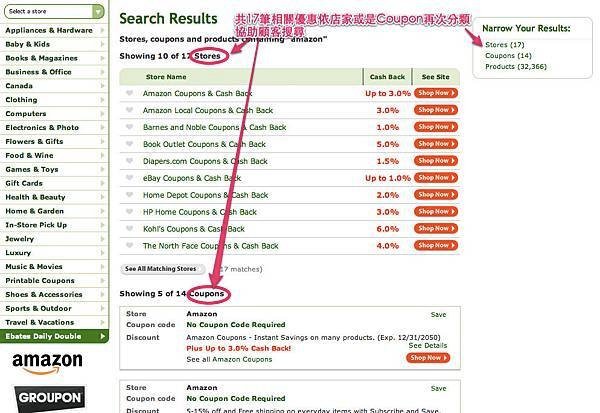Open Gift Cards category
The width and height of the screenshot is (600, 413).
click(54, 183)
